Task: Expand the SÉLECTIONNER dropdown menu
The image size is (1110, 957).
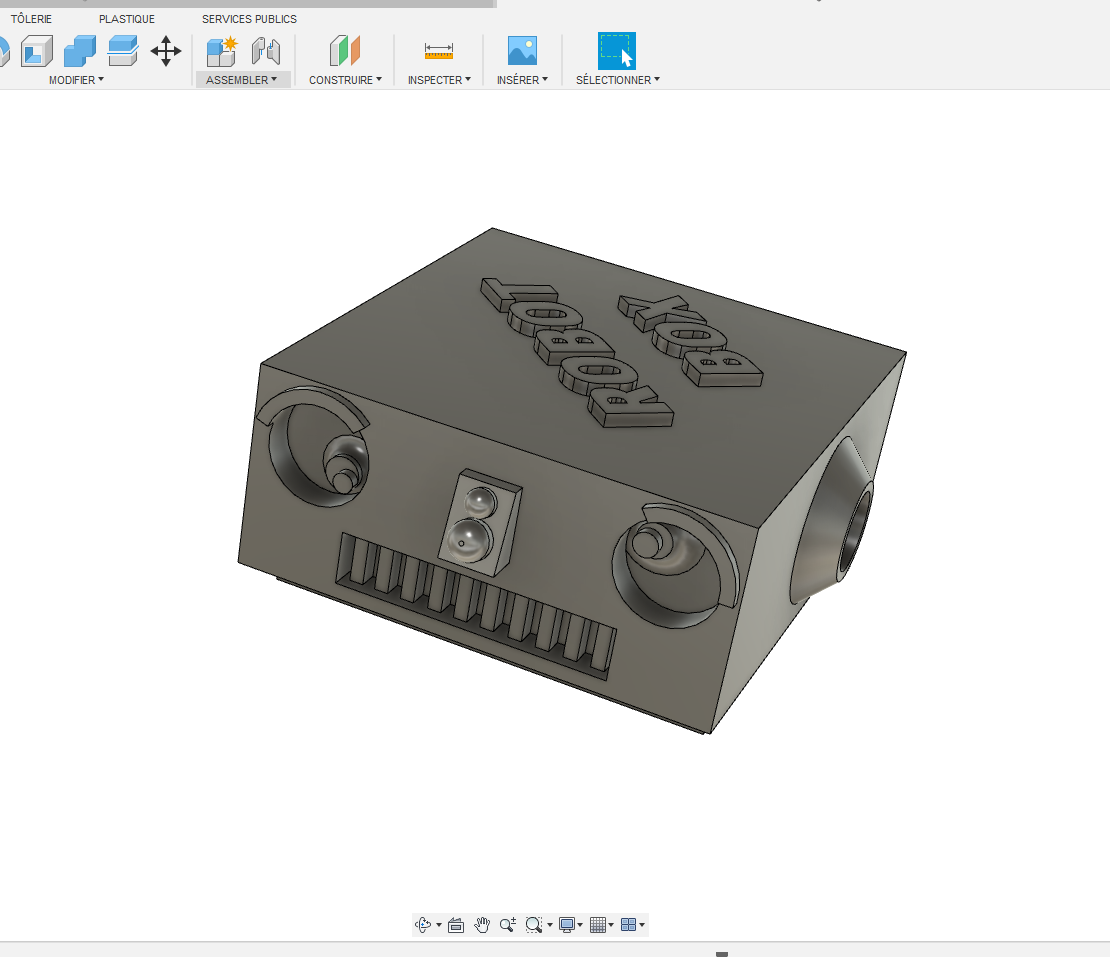Action: (618, 80)
